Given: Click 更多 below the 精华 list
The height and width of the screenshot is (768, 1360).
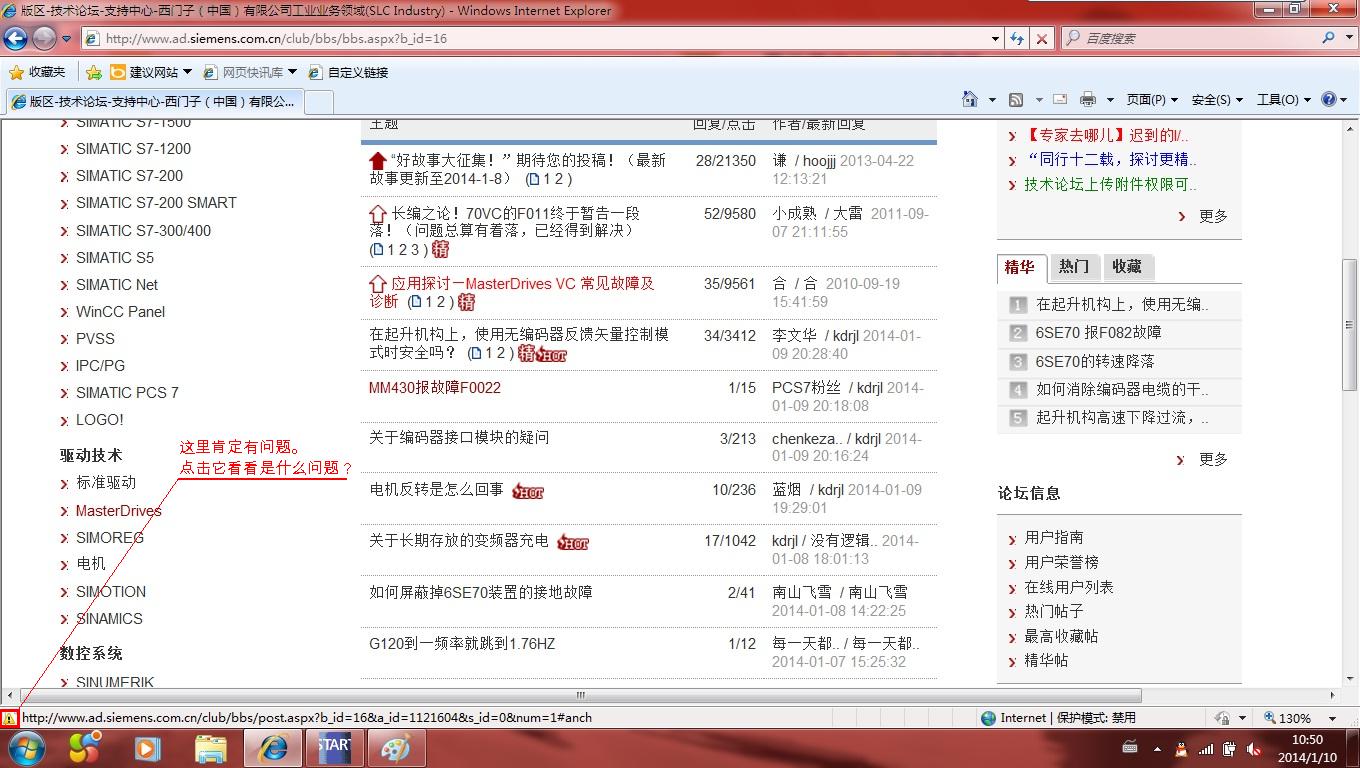Looking at the screenshot, I should pos(1213,460).
